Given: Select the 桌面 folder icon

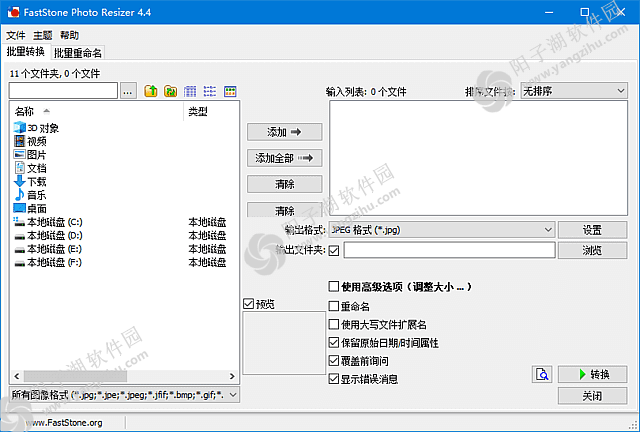Looking at the screenshot, I should [20, 208].
